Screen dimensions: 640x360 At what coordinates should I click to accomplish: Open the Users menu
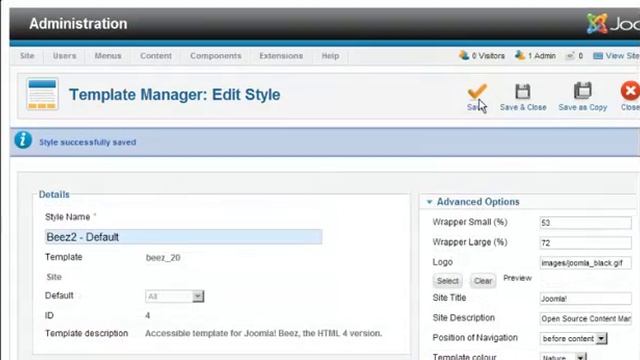click(64, 56)
